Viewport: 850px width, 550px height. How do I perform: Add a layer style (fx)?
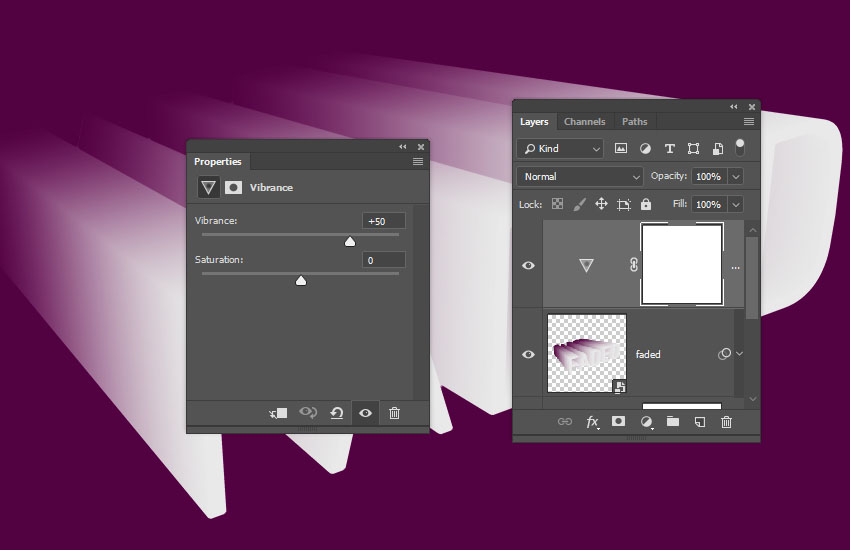(592, 422)
